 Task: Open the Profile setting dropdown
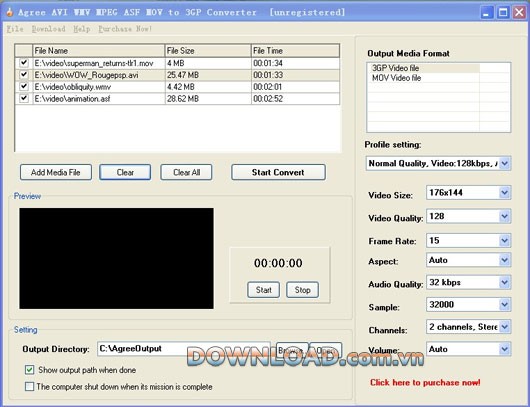point(504,164)
